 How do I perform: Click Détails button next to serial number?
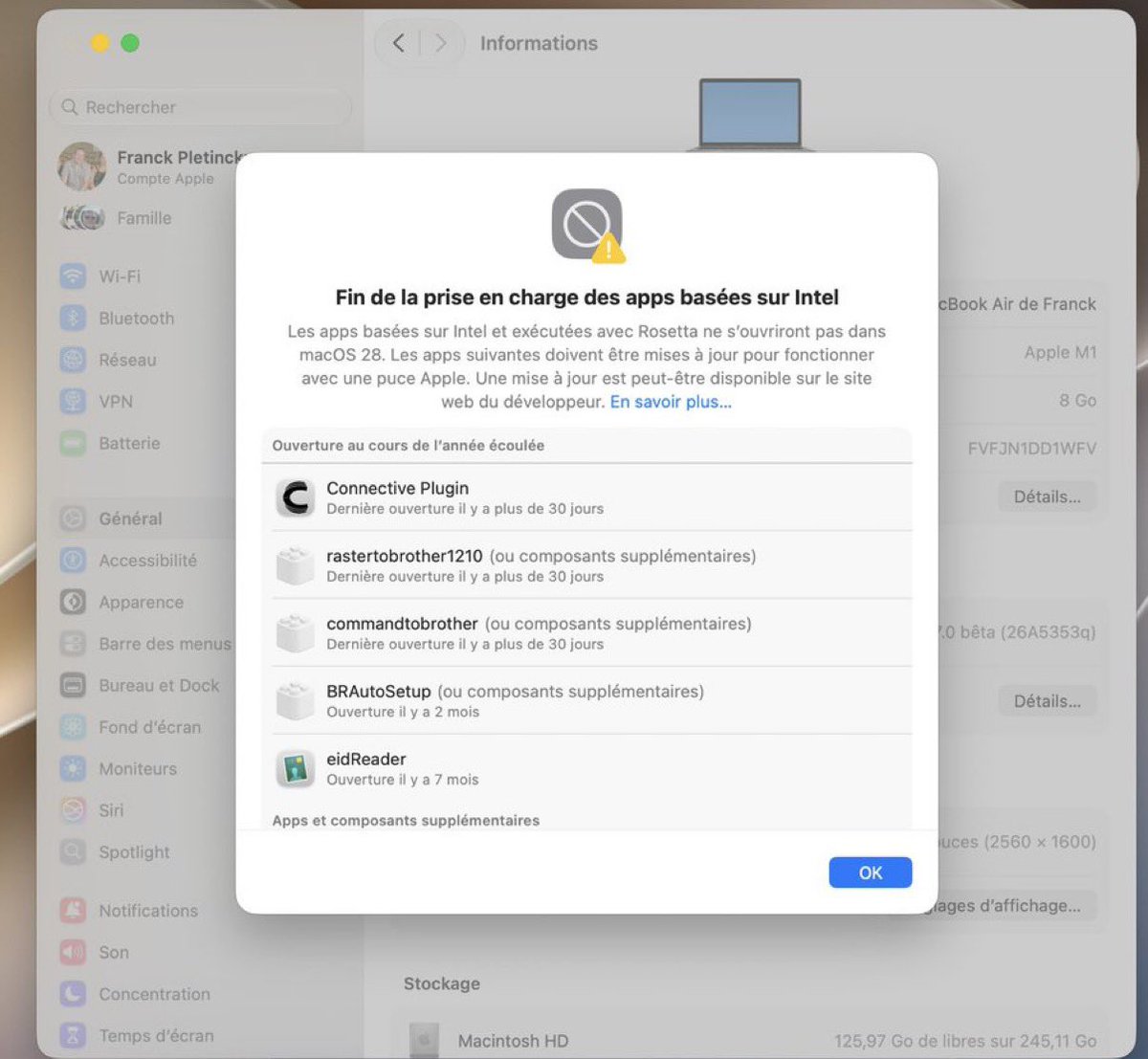click(1048, 496)
